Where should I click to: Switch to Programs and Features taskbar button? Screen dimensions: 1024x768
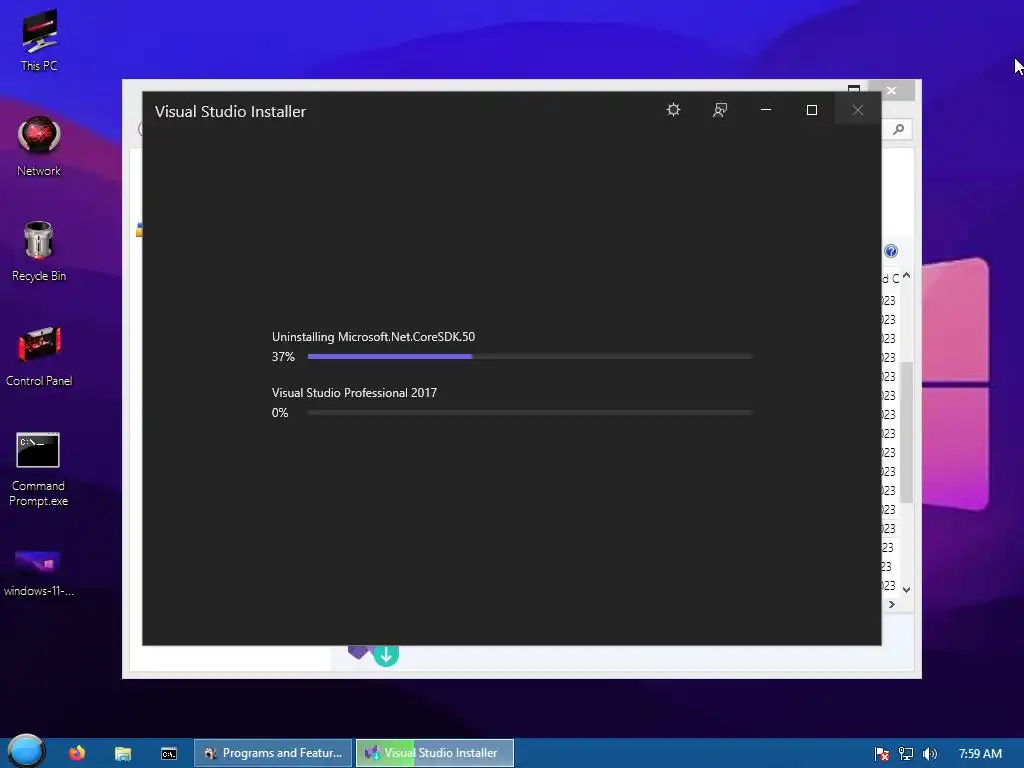click(x=273, y=753)
